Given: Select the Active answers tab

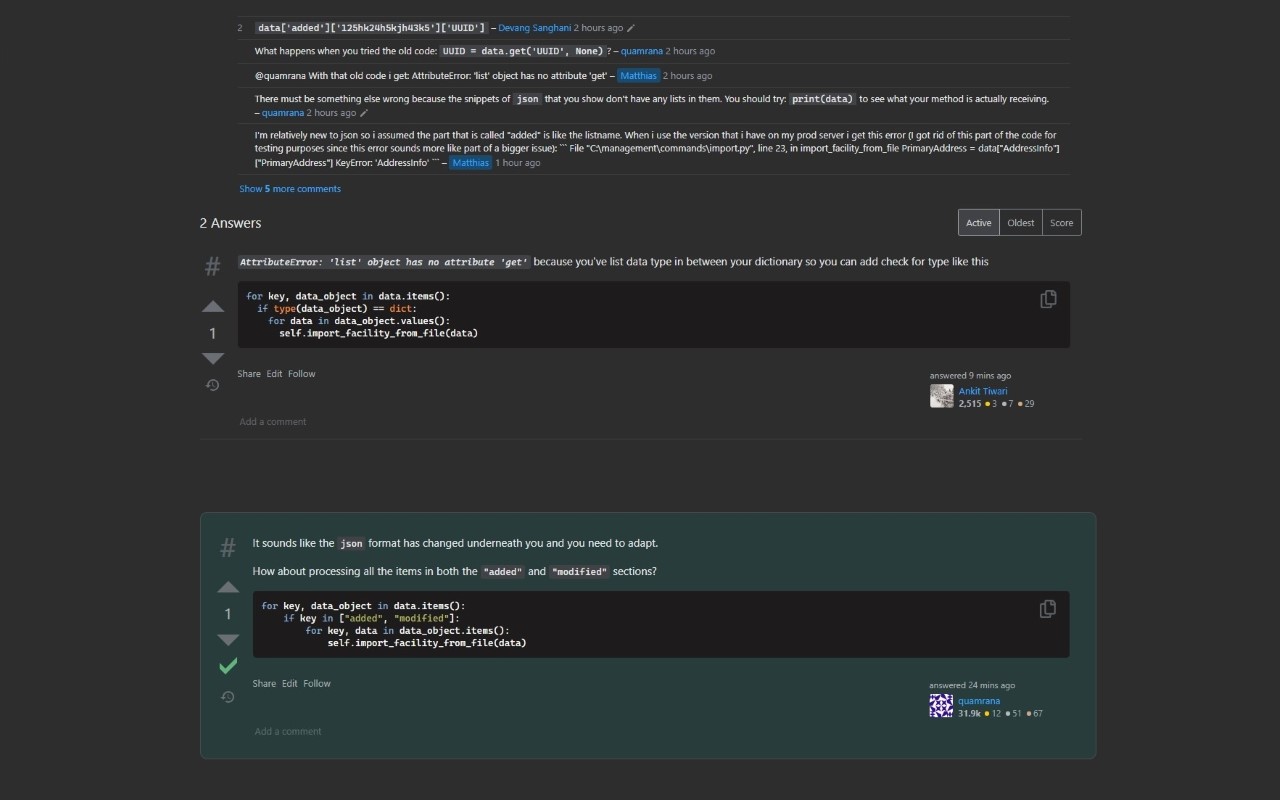Looking at the screenshot, I should tap(978, 222).
